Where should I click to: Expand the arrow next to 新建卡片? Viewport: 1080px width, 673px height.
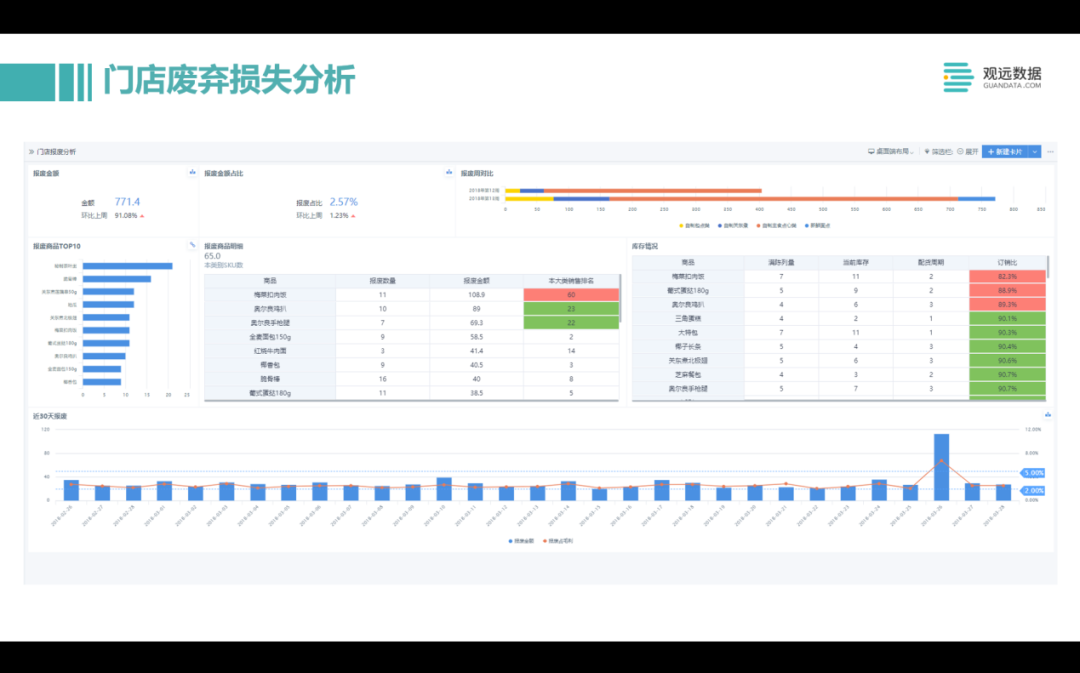point(1035,152)
